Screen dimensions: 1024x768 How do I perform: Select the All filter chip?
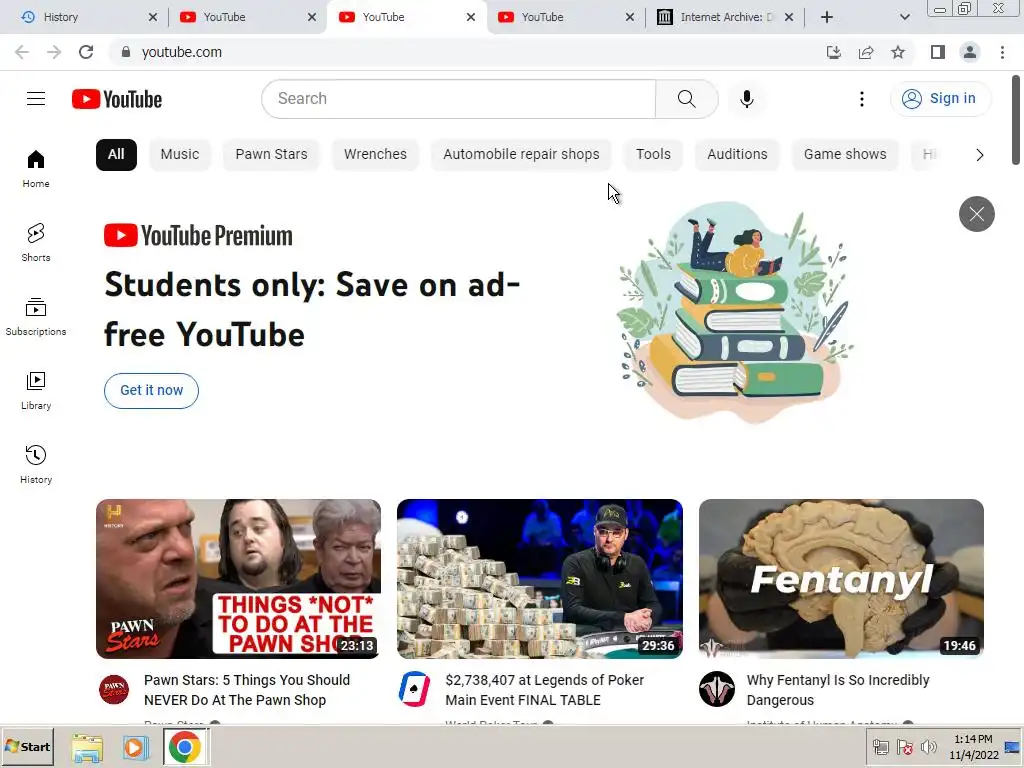(116, 155)
